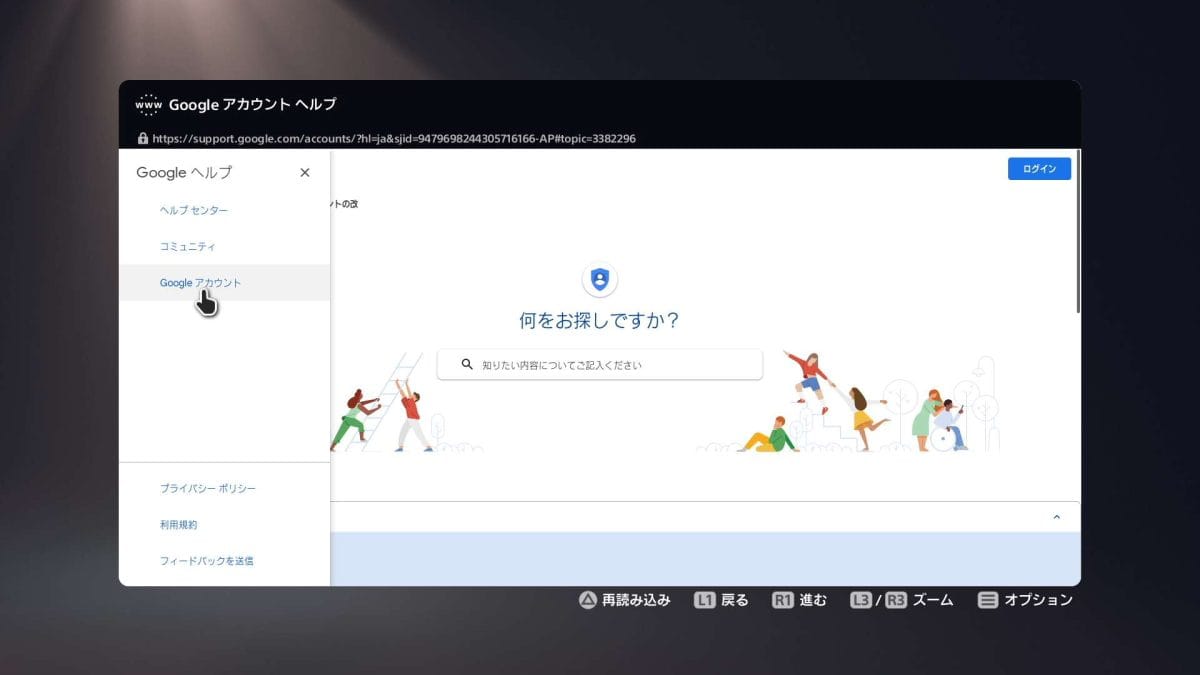This screenshot has height=675, width=1200.
Task: Open the プライバシー ポリシー link
Action: point(208,488)
